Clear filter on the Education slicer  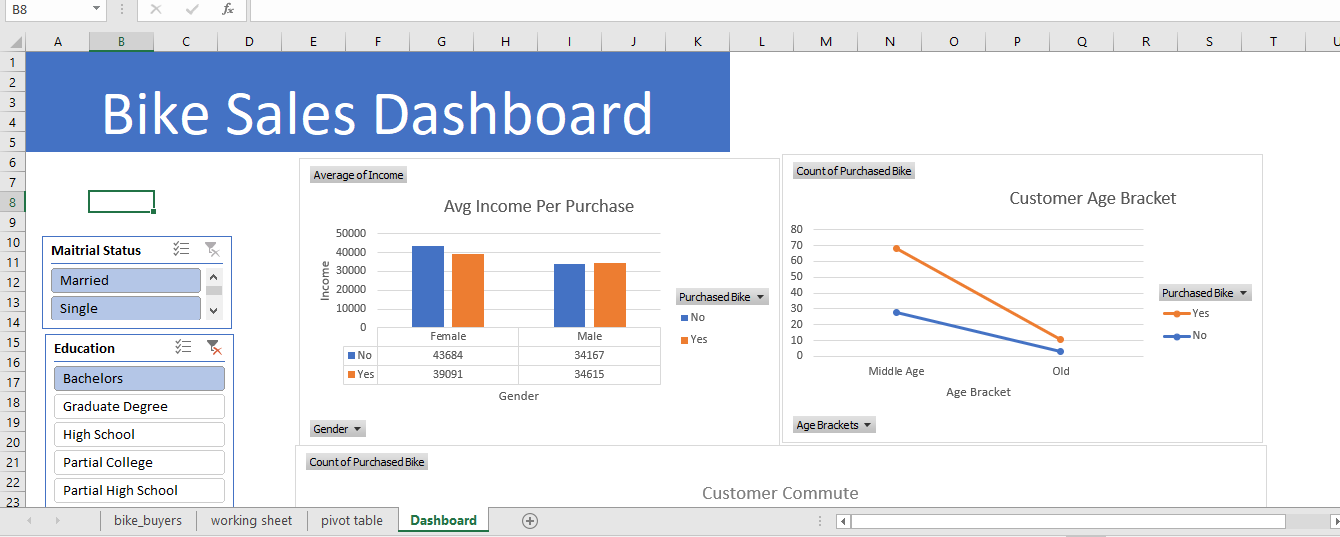[x=213, y=347]
